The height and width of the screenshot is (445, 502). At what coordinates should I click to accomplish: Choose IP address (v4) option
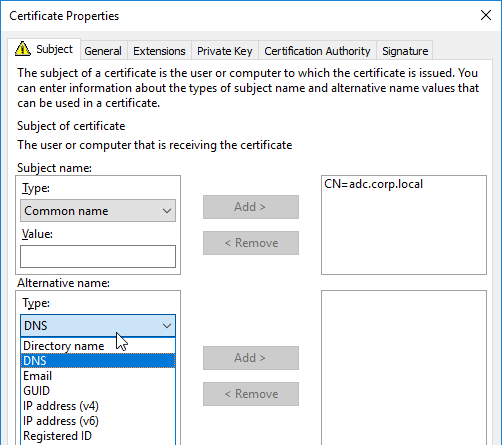point(98,406)
